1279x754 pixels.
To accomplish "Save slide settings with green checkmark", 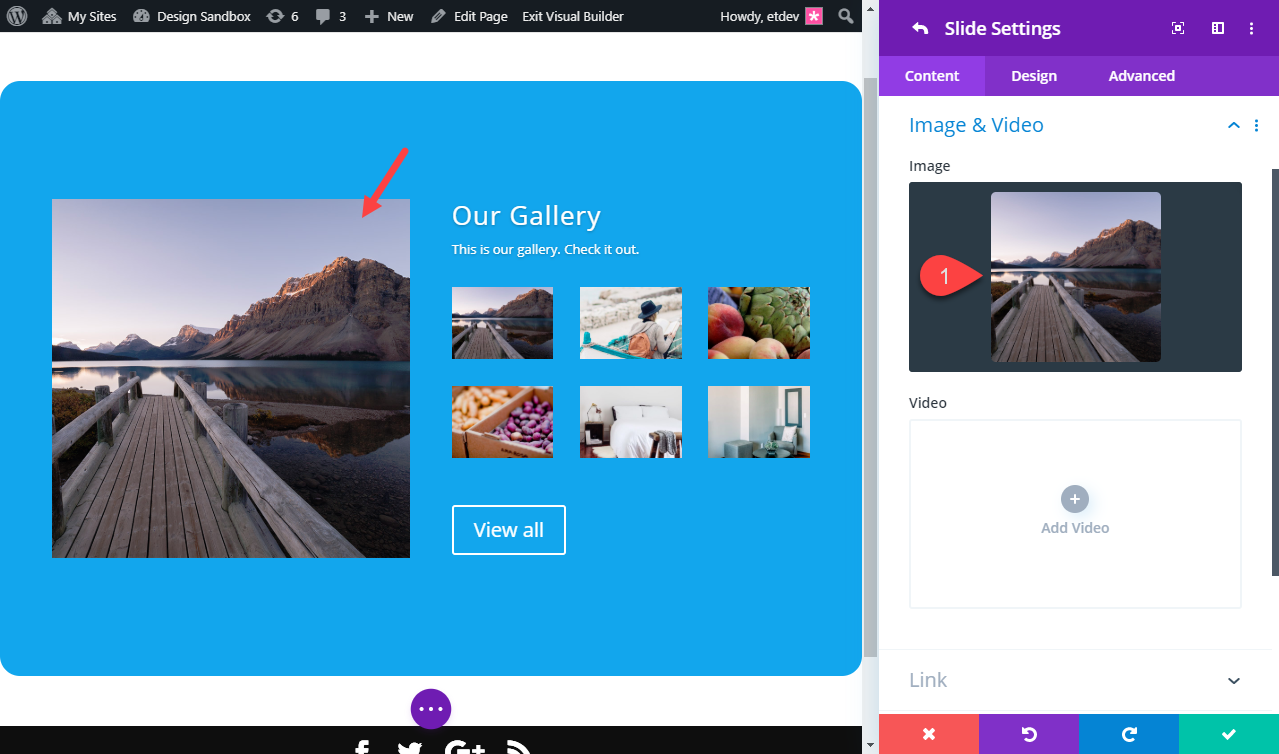I will click(1229, 733).
